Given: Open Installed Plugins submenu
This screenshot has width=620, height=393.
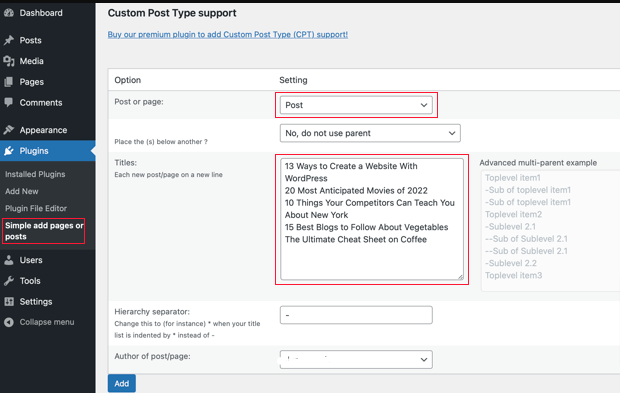Looking at the screenshot, I should 35,174.
